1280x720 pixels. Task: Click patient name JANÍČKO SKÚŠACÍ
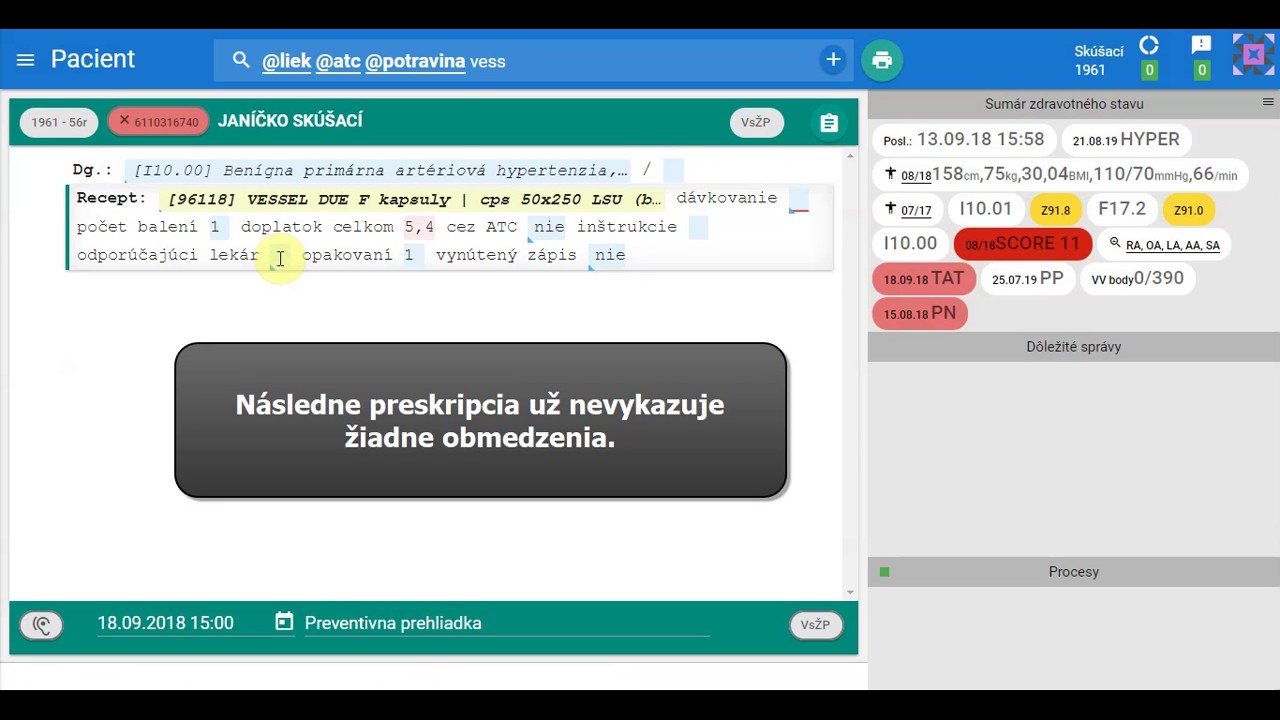coord(290,121)
